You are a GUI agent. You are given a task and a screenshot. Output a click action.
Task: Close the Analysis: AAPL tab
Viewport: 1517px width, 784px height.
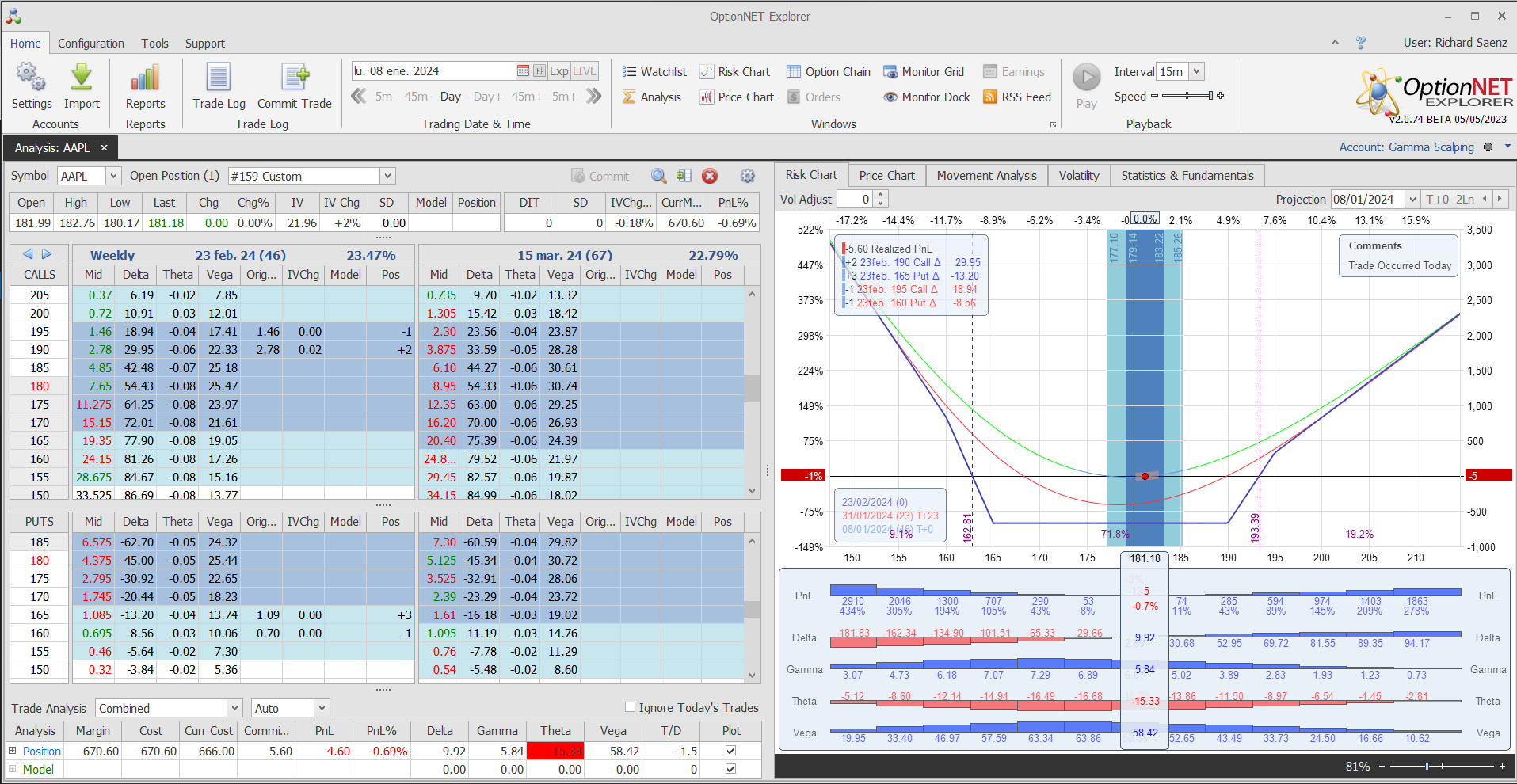[x=104, y=148]
